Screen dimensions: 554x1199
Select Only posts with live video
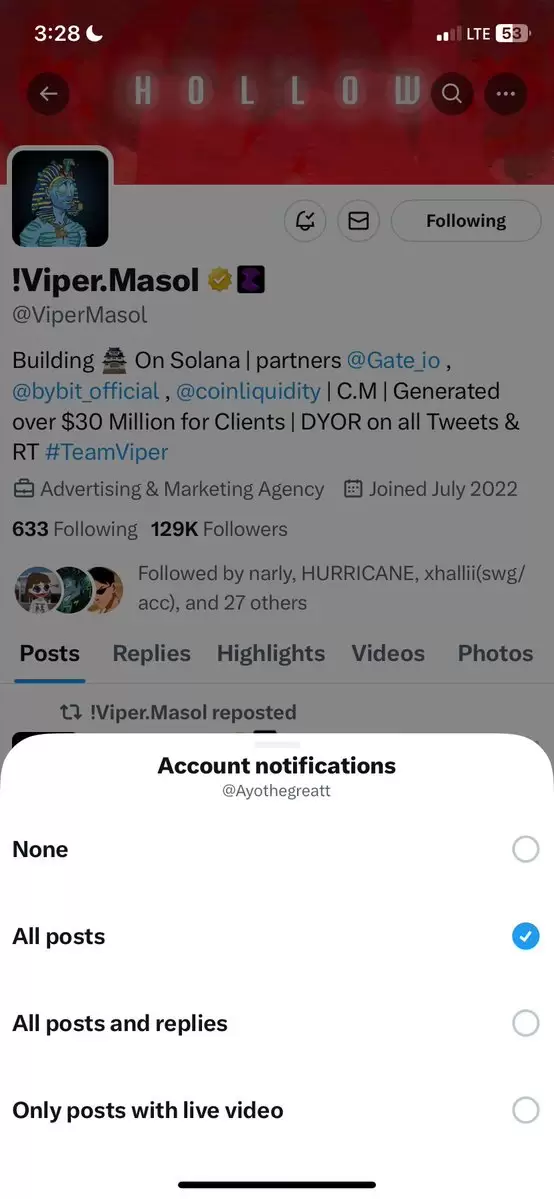[x=277, y=1110]
